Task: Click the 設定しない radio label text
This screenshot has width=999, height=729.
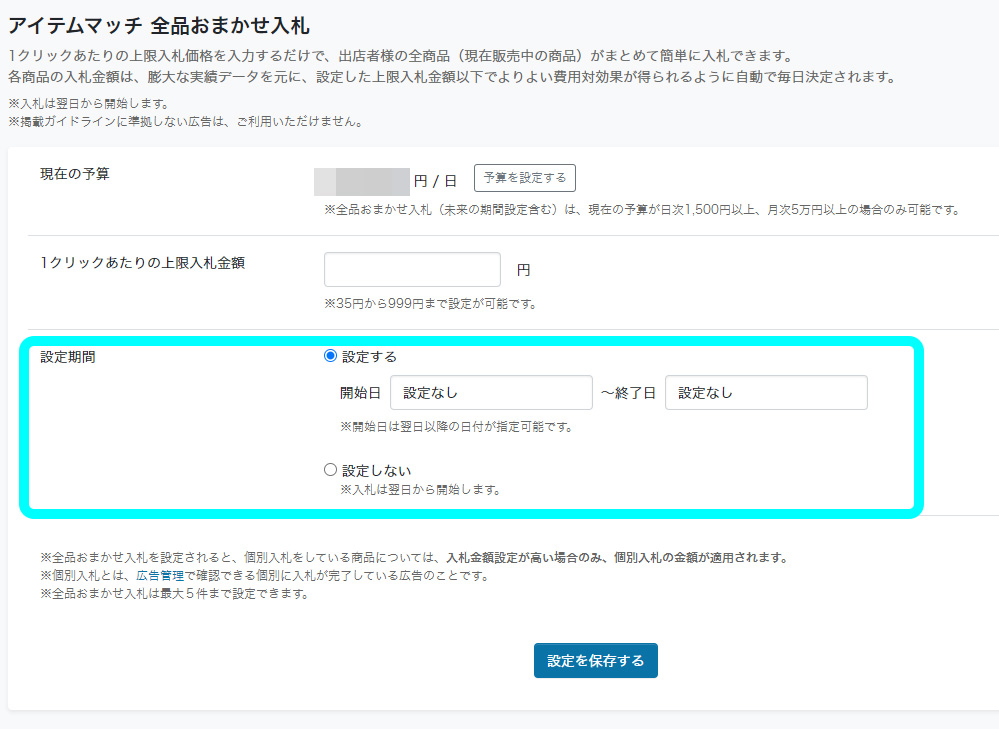Action: tap(377, 471)
